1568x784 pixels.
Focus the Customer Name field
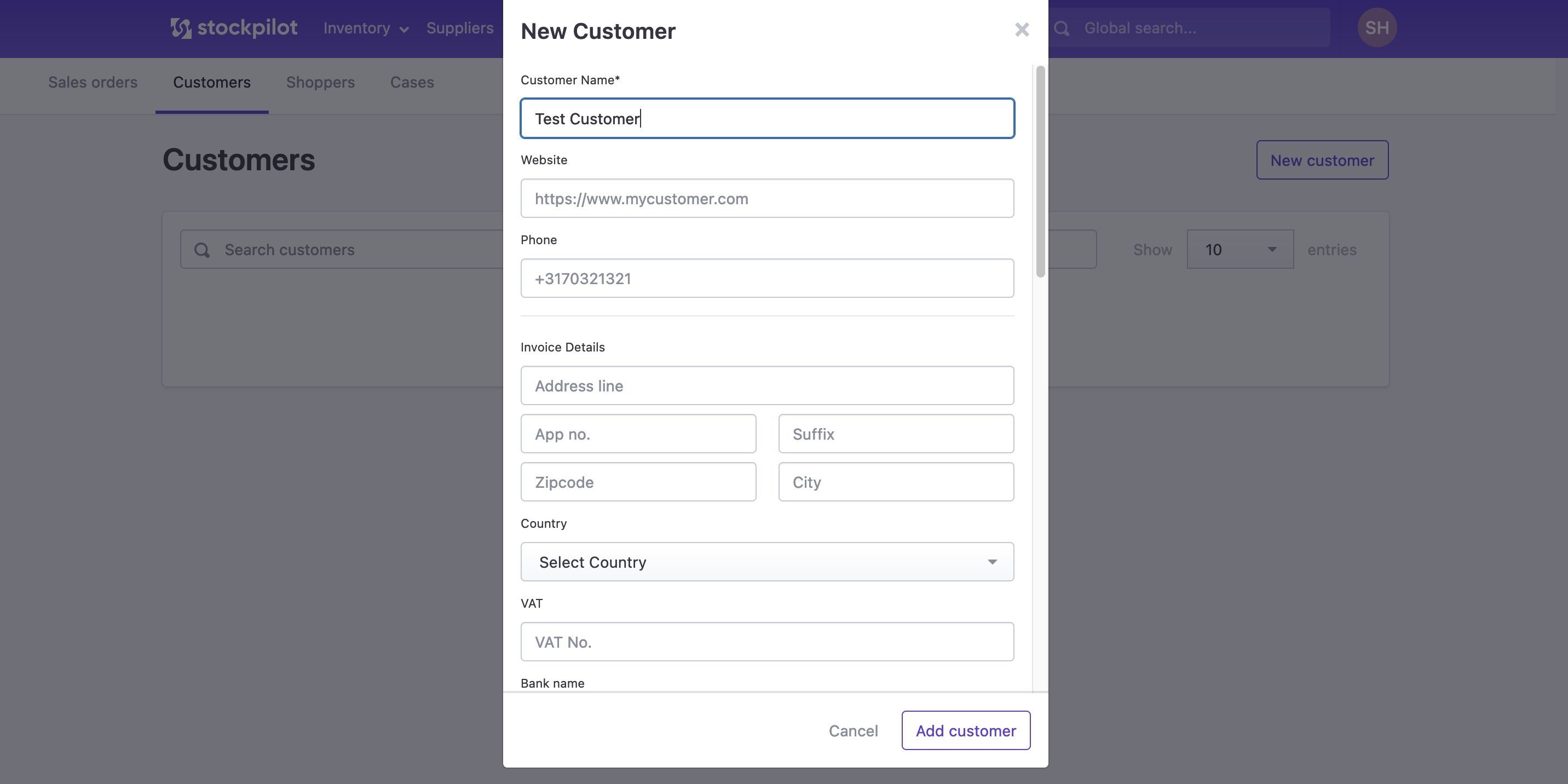point(767,118)
